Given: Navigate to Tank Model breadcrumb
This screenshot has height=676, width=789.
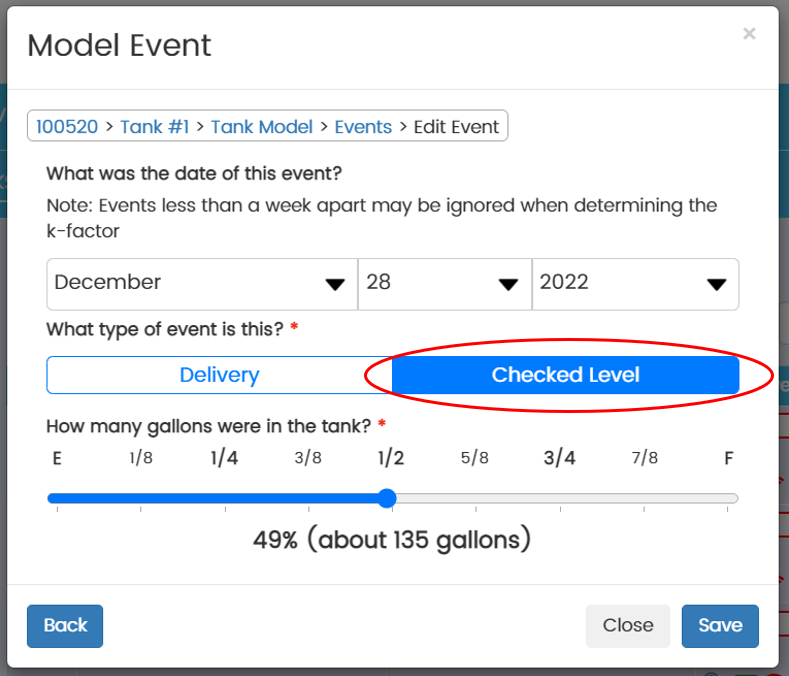Looking at the screenshot, I should [261, 126].
